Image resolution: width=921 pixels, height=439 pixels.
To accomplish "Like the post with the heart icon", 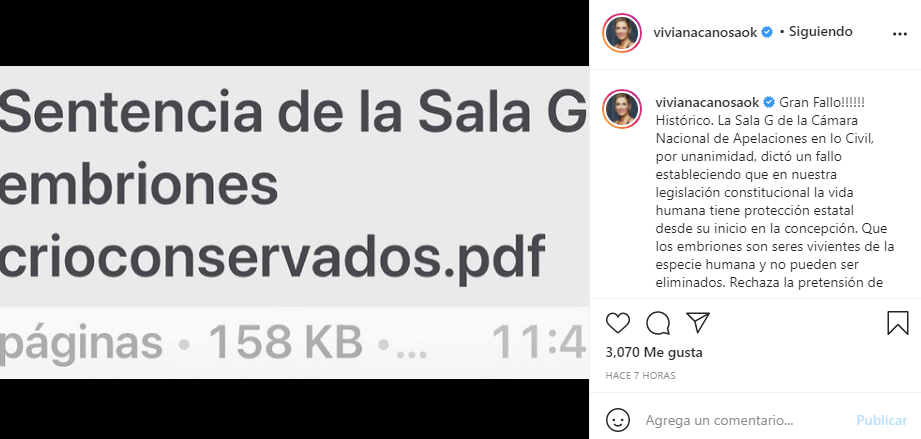I will pos(617,323).
